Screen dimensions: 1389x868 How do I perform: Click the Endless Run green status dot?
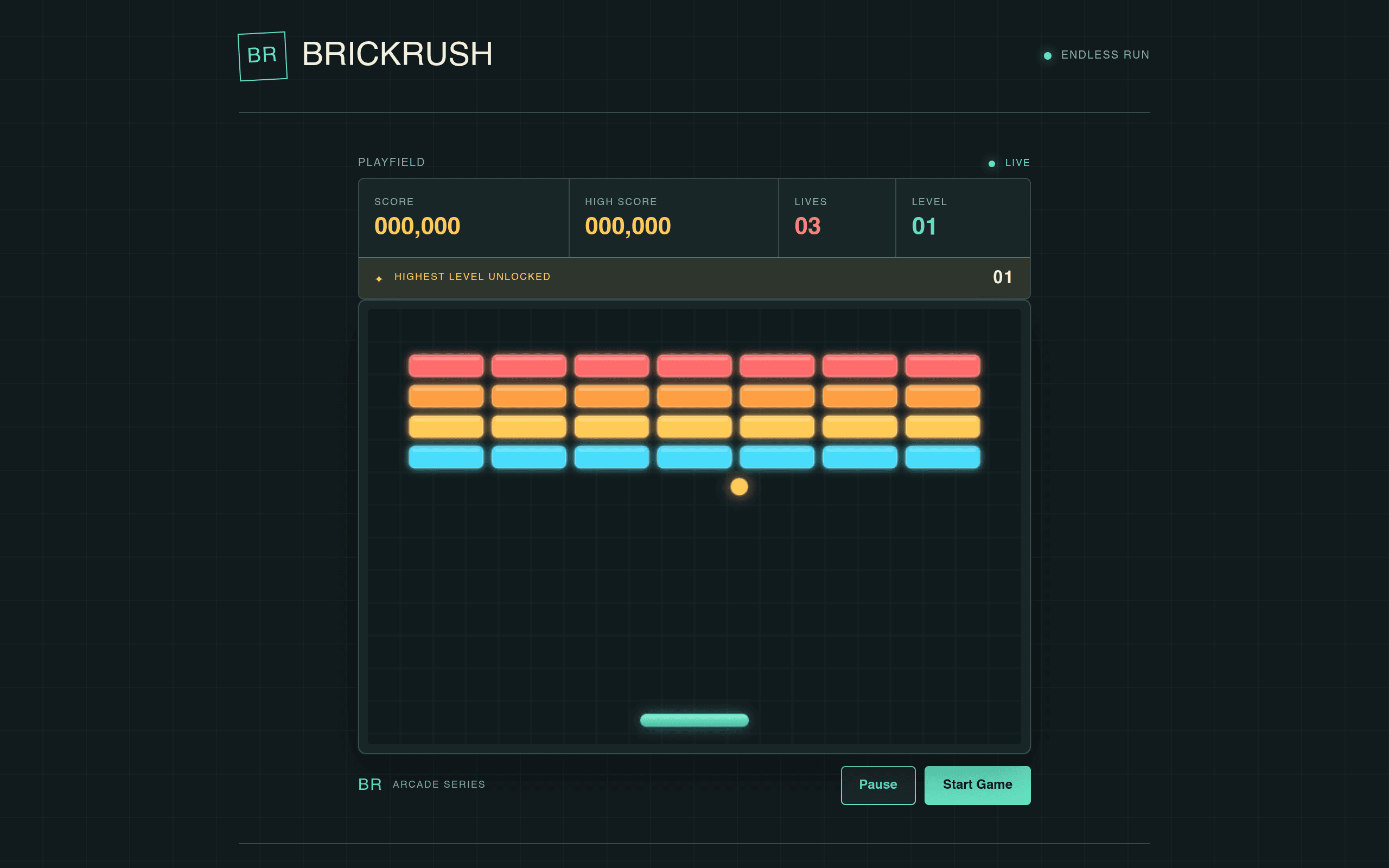1048,56
